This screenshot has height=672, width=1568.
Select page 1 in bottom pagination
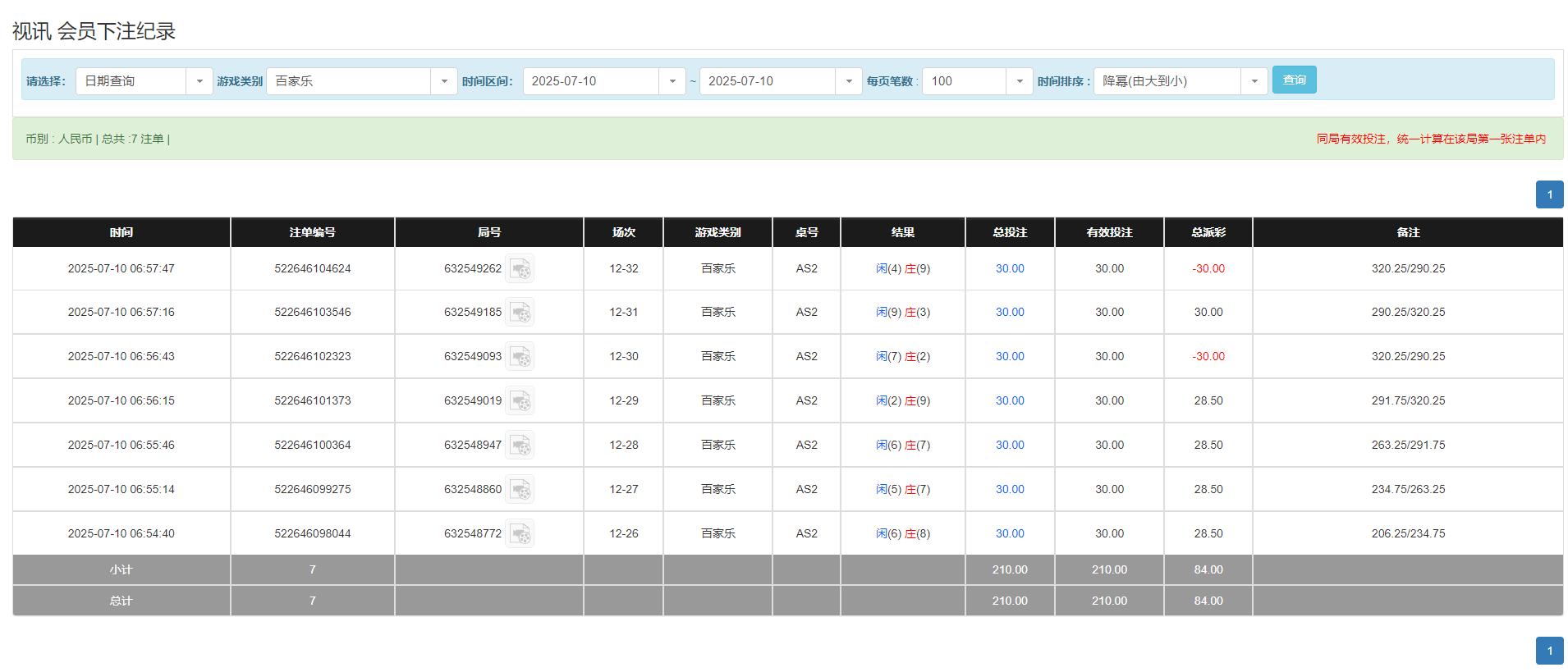point(1549,651)
